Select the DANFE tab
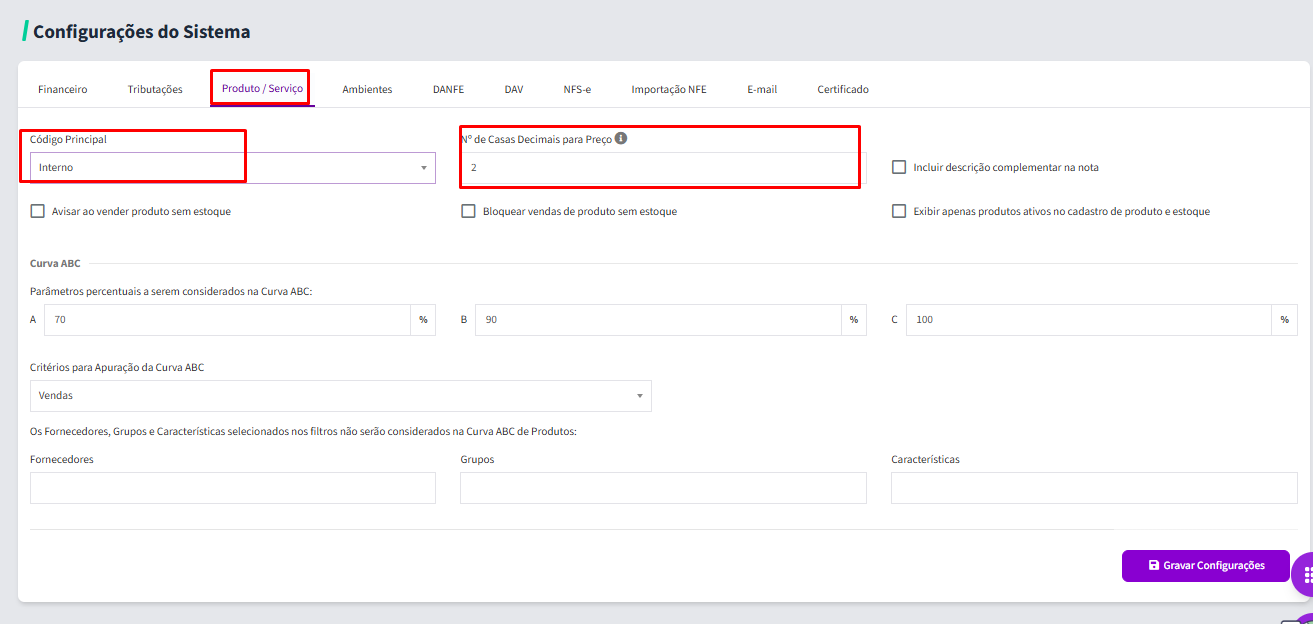 [x=448, y=89]
